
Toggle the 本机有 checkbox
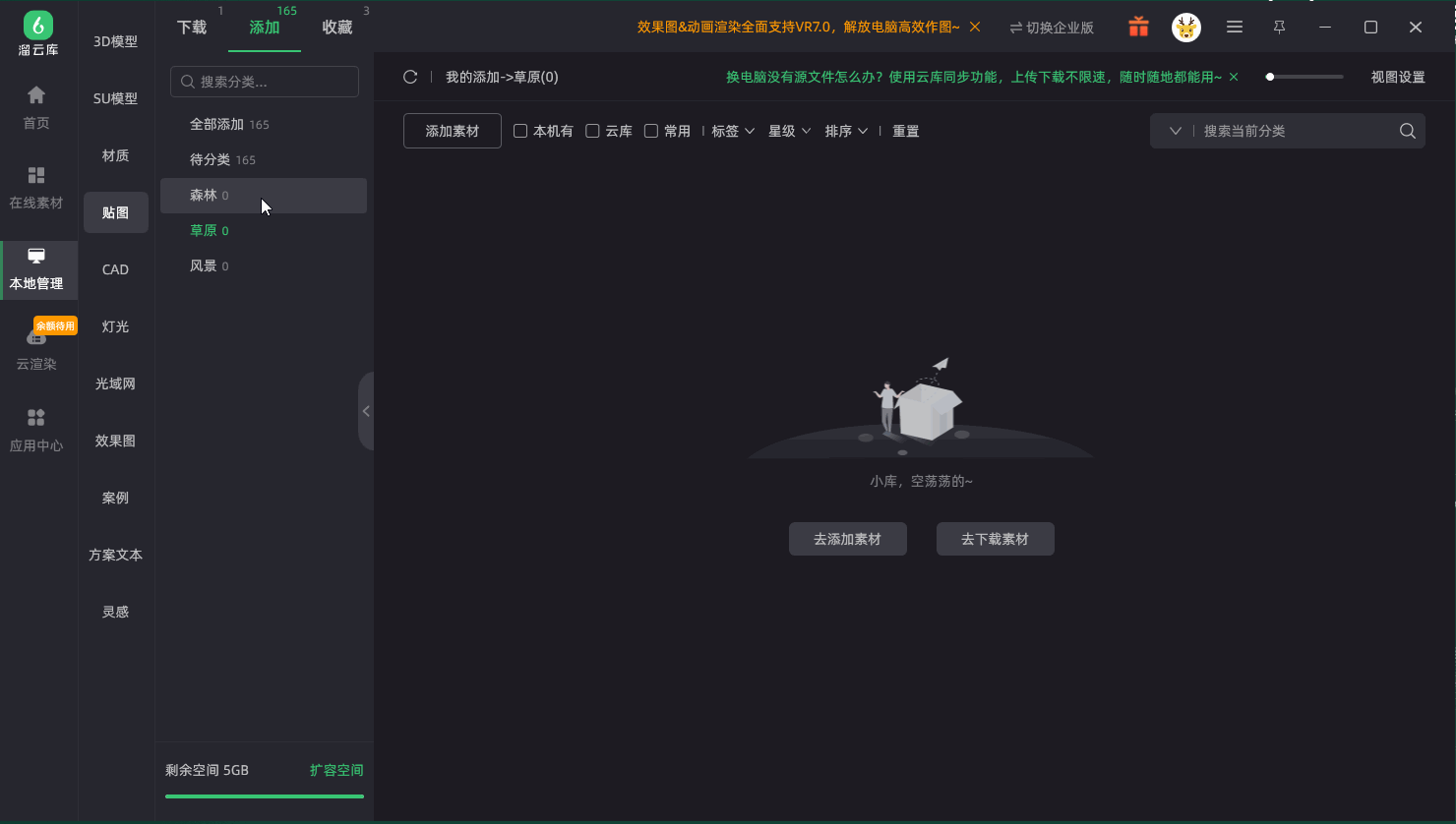click(520, 131)
